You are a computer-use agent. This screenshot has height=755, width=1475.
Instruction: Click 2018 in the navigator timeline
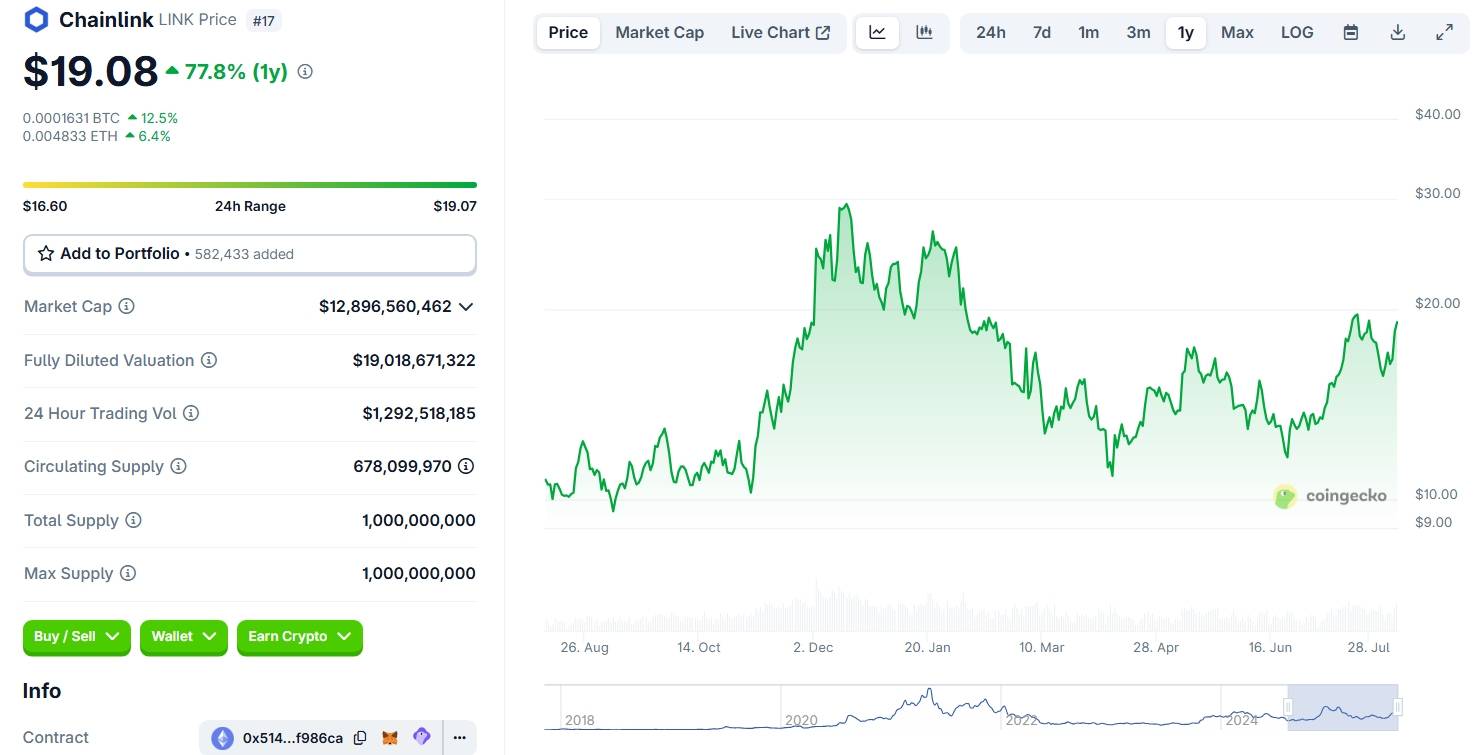[x=580, y=720]
